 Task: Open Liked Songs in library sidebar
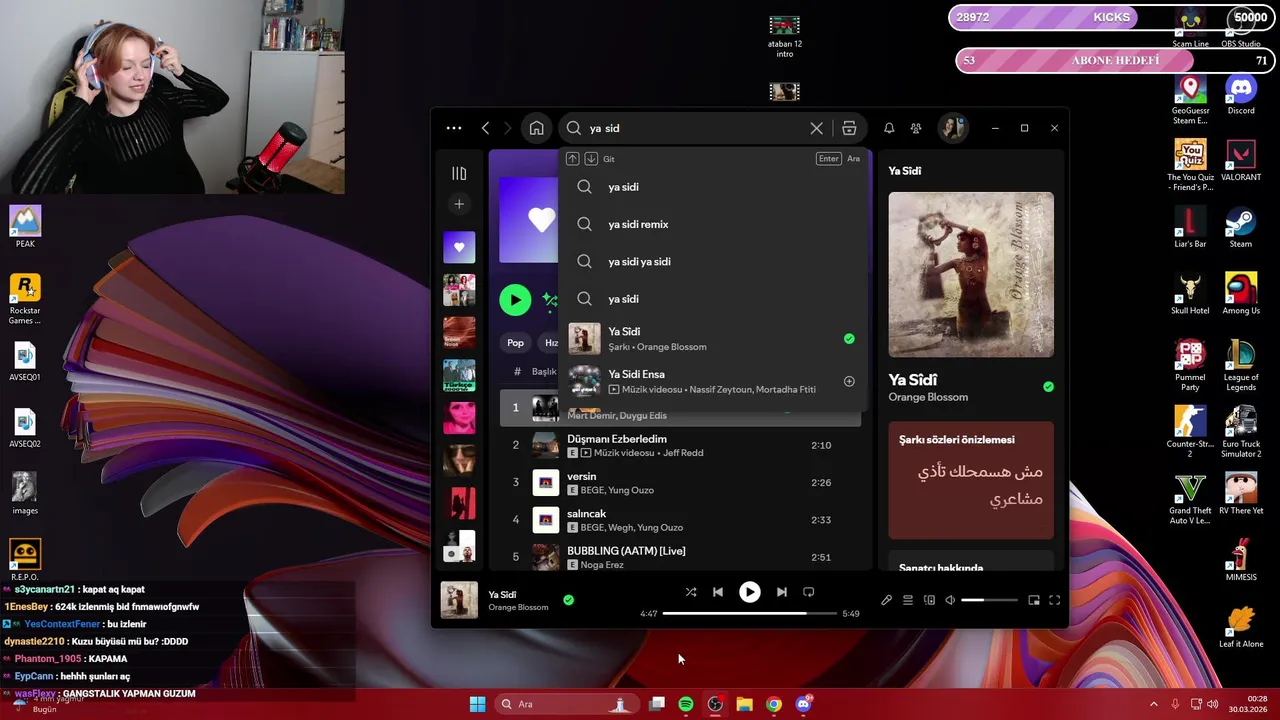coord(459,247)
